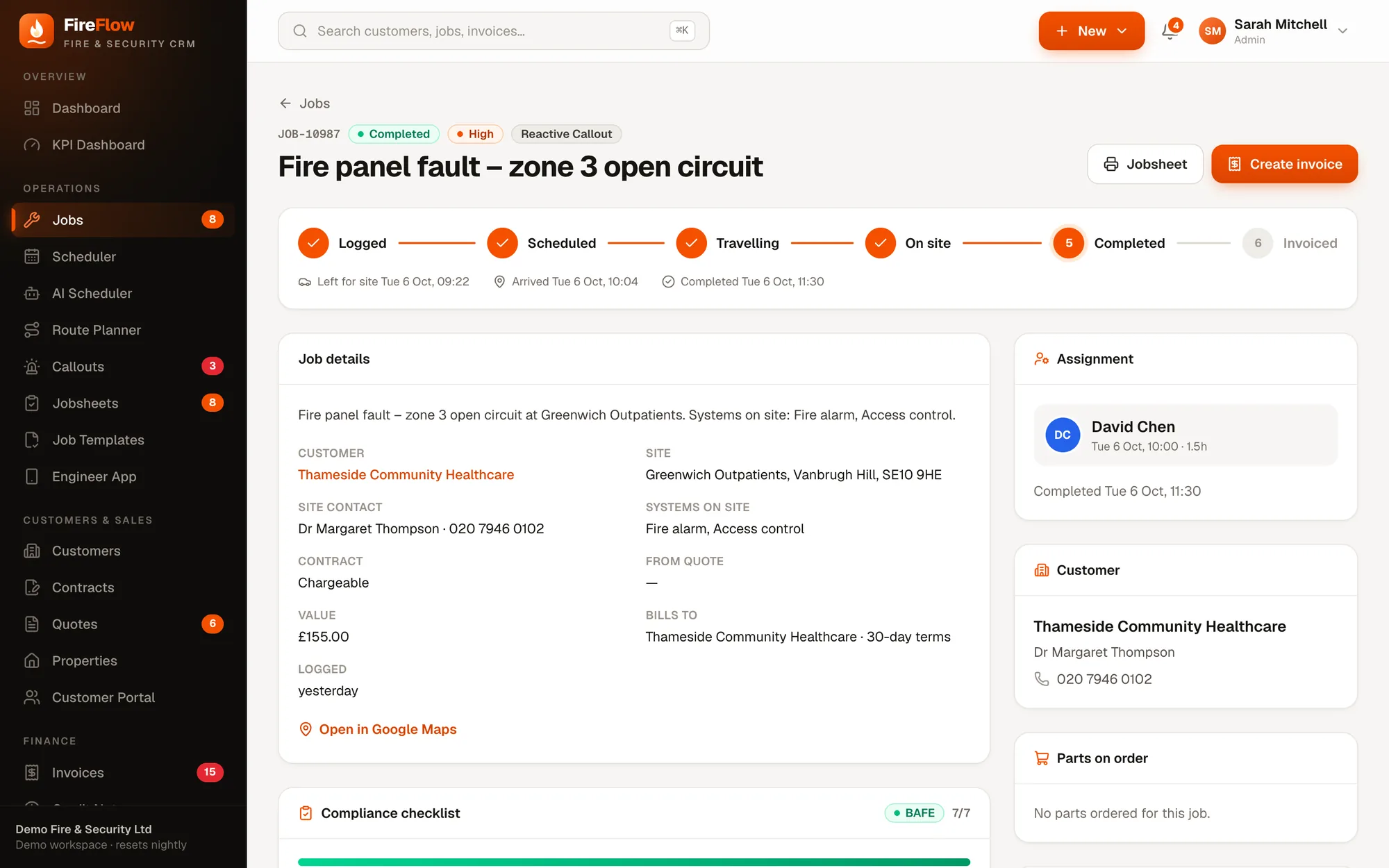Screen dimensions: 1389x868
Task: Click the DC avatar for David Chen
Action: click(x=1063, y=435)
